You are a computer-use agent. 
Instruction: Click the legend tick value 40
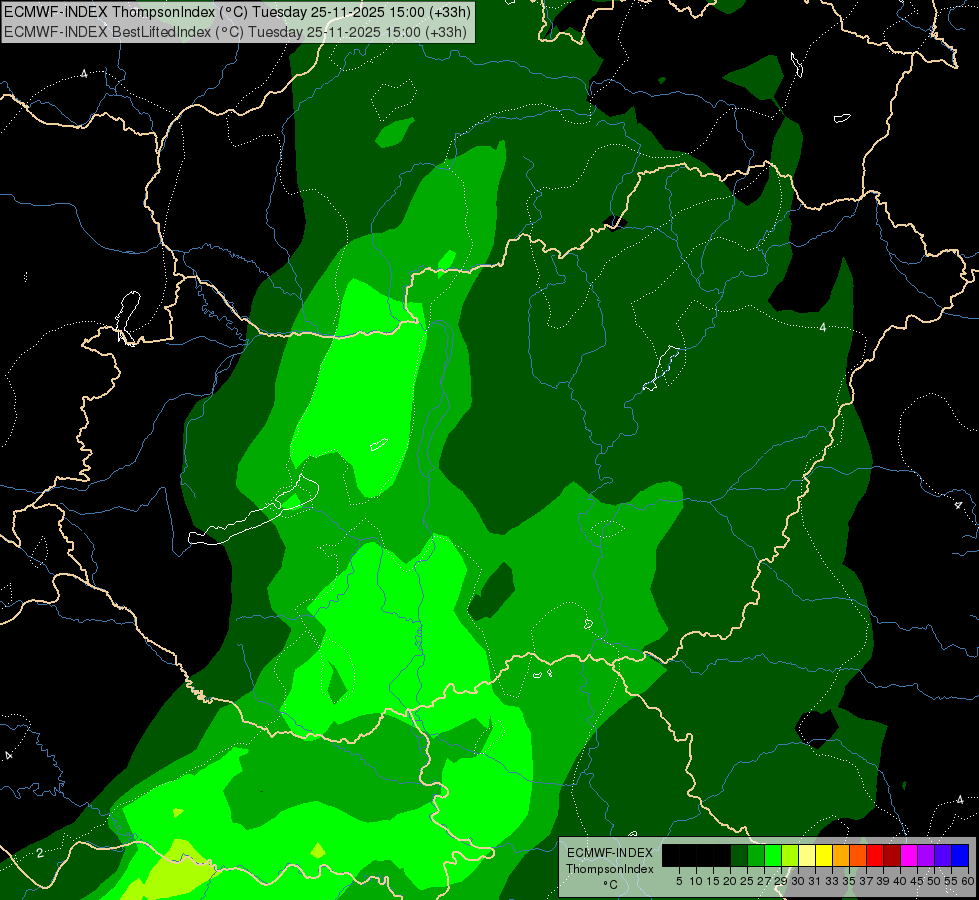[900, 881]
